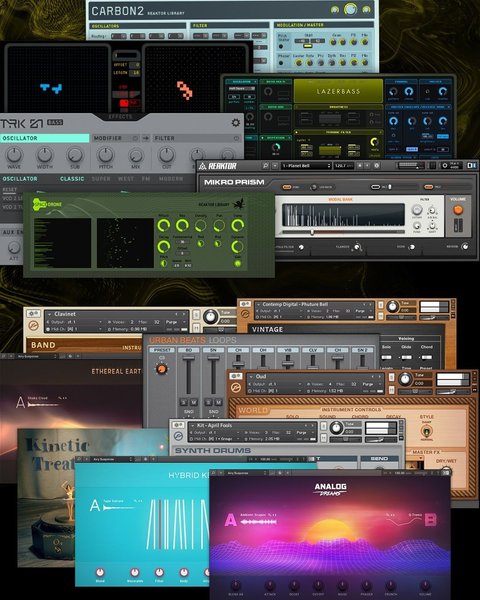Mute the BD channel in Urban Beats
Image resolution: width=480 pixels, height=600 pixels.
pyautogui.click(x=194, y=402)
